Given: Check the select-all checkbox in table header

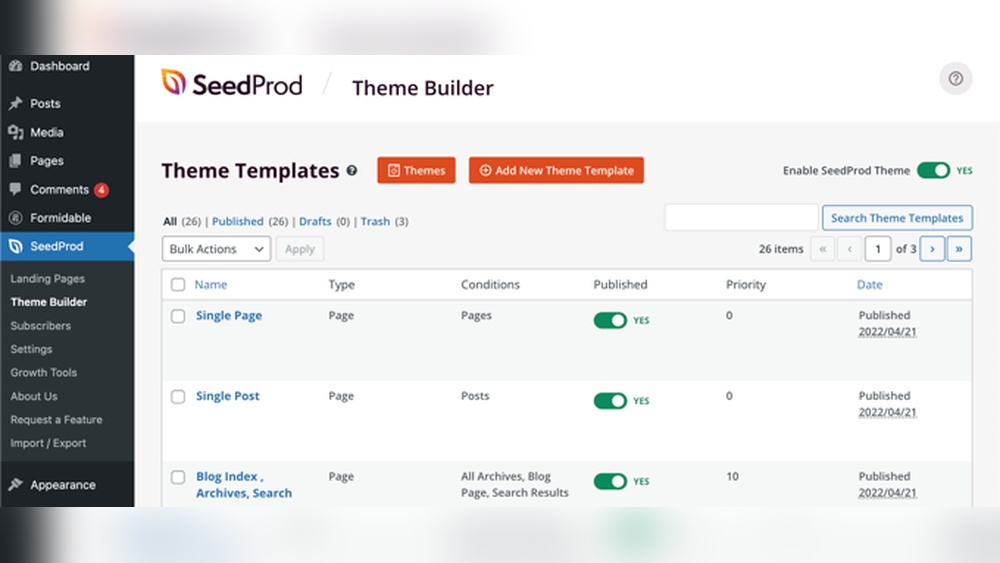Looking at the screenshot, I should (178, 284).
